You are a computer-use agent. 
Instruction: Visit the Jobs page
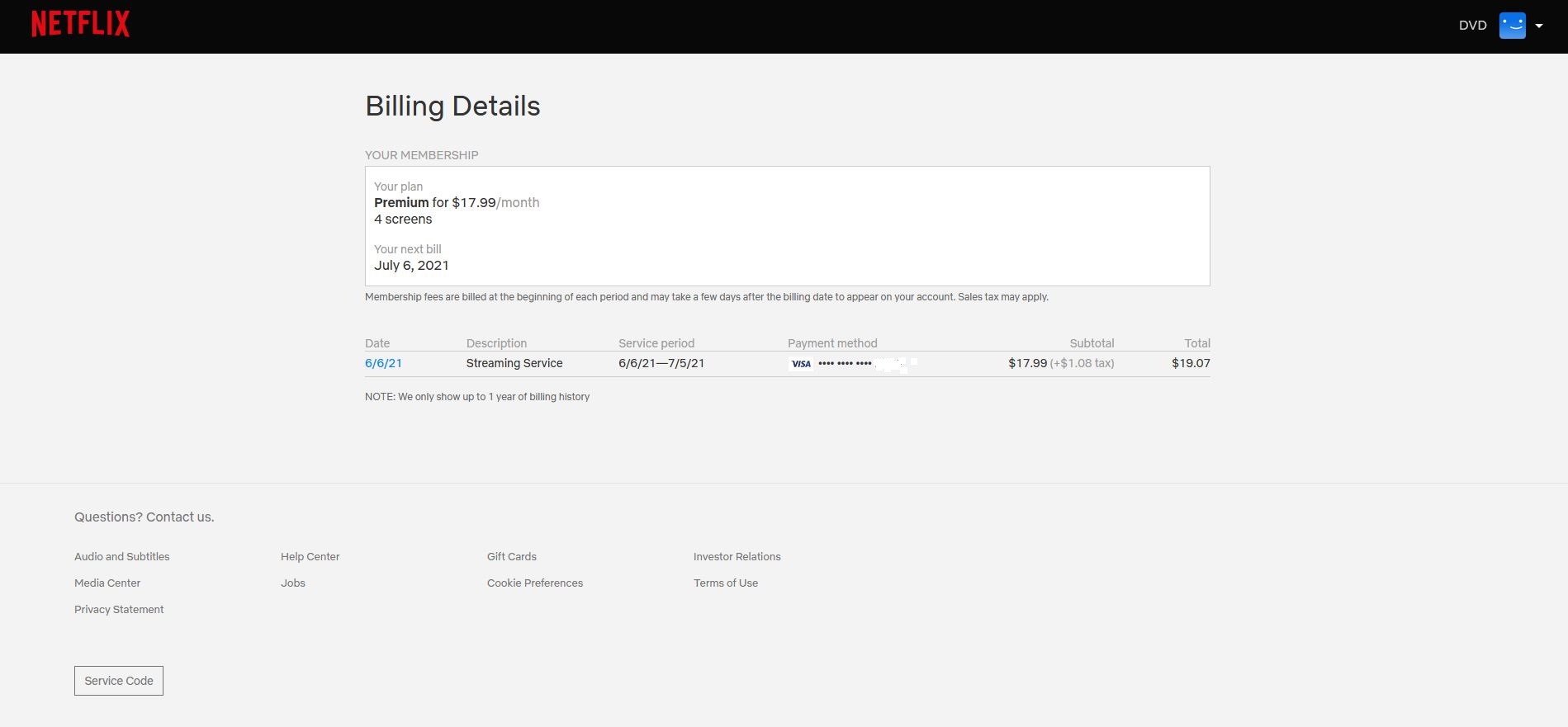pyautogui.click(x=293, y=583)
